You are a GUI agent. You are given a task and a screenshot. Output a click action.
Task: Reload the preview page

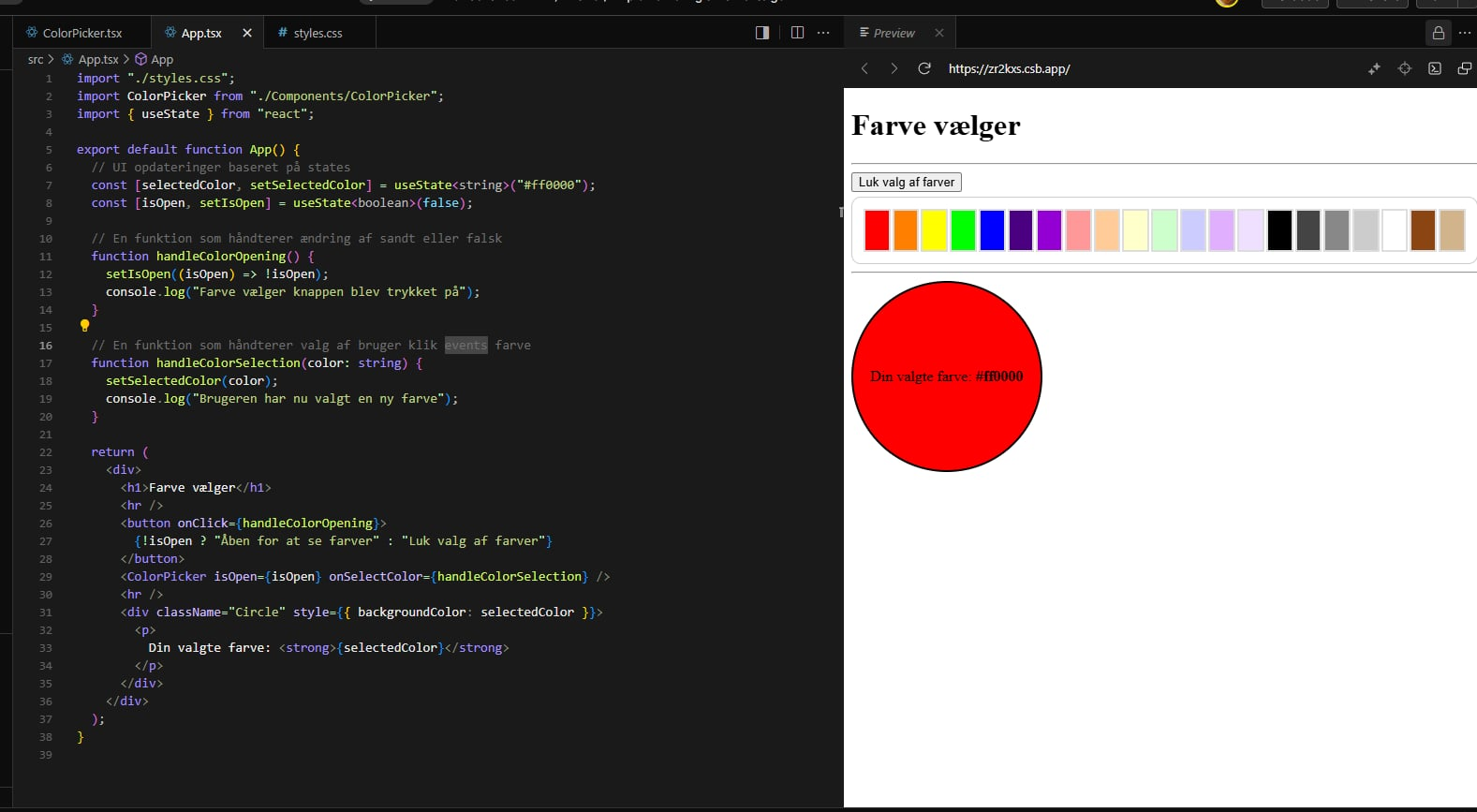(924, 68)
